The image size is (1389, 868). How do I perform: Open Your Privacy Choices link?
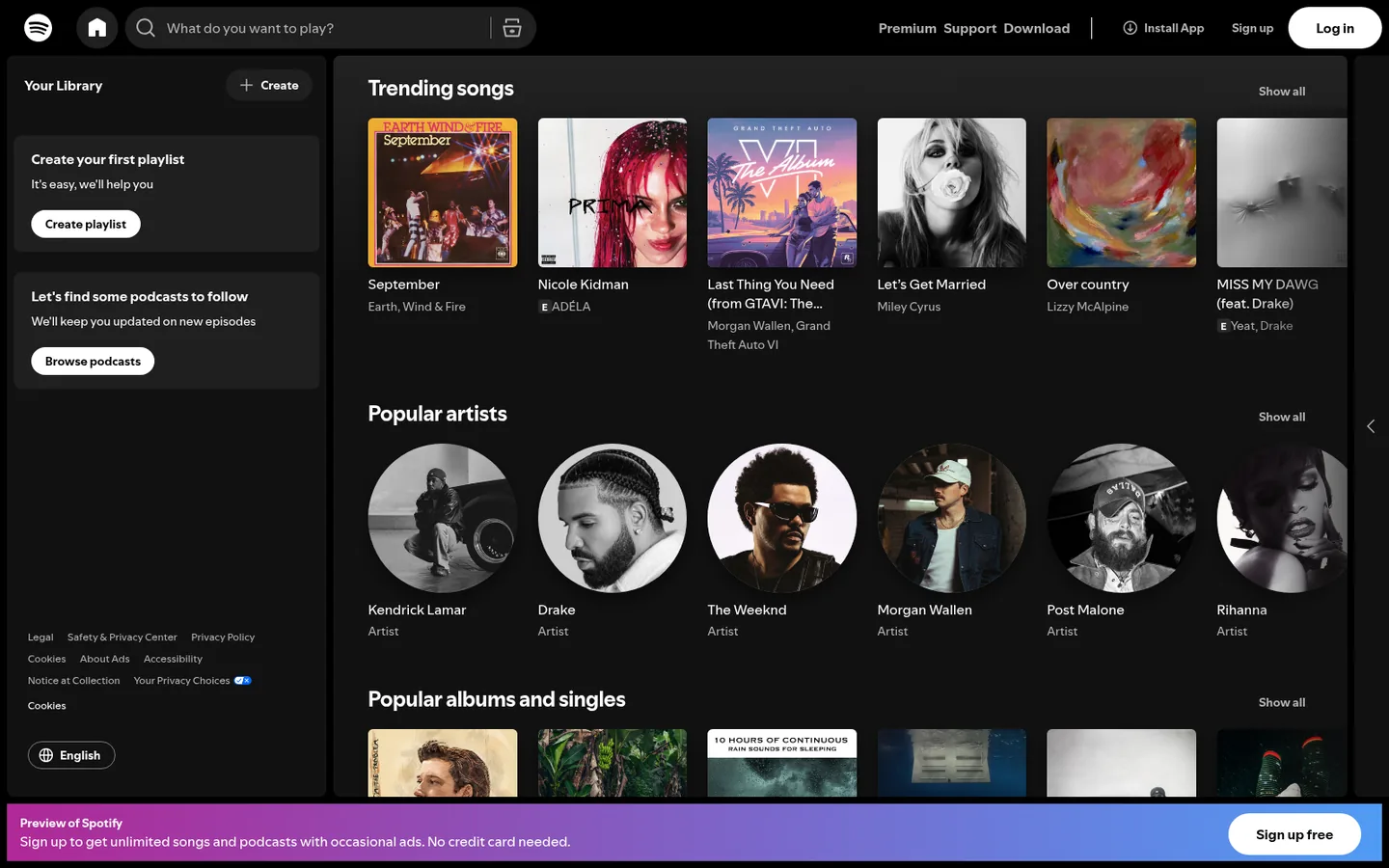(192, 681)
